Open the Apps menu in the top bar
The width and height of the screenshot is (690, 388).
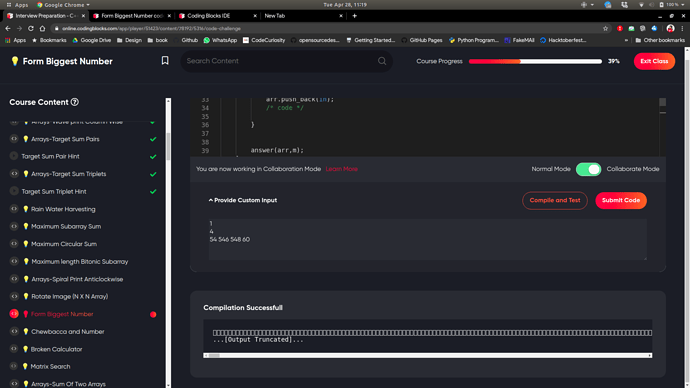pyautogui.click(x=17, y=5)
